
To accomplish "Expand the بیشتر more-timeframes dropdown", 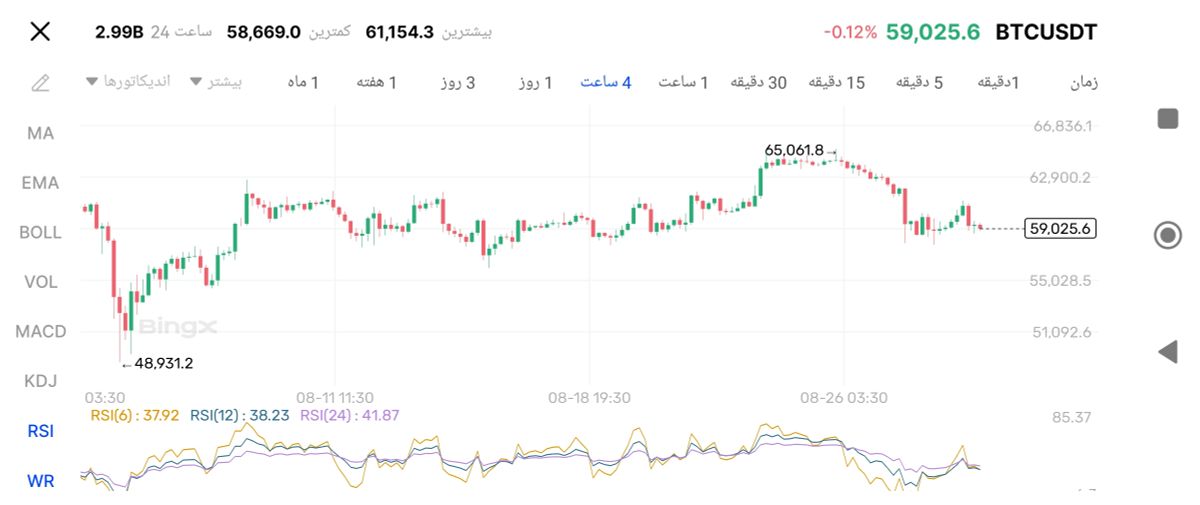I will (216, 81).
